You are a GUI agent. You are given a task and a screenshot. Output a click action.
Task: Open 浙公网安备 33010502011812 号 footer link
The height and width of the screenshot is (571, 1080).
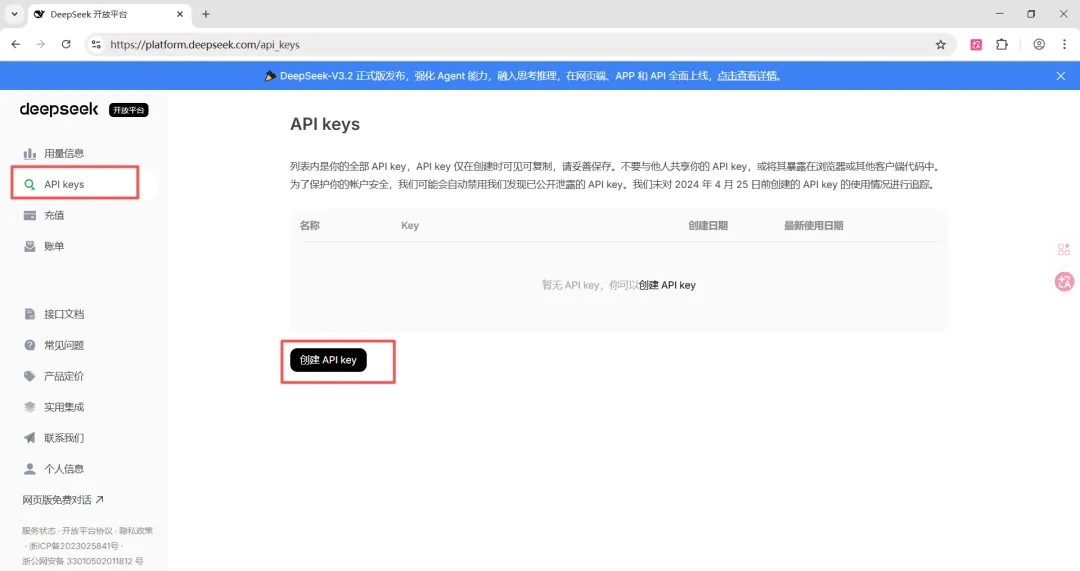83,561
